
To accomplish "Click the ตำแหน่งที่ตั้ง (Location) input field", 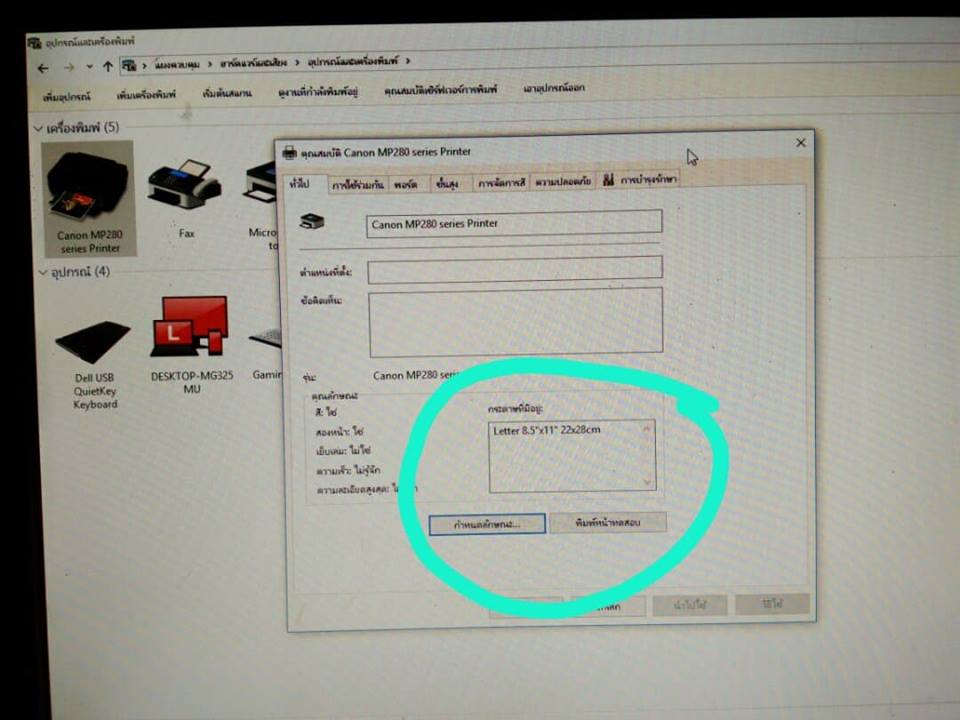I will point(515,270).
